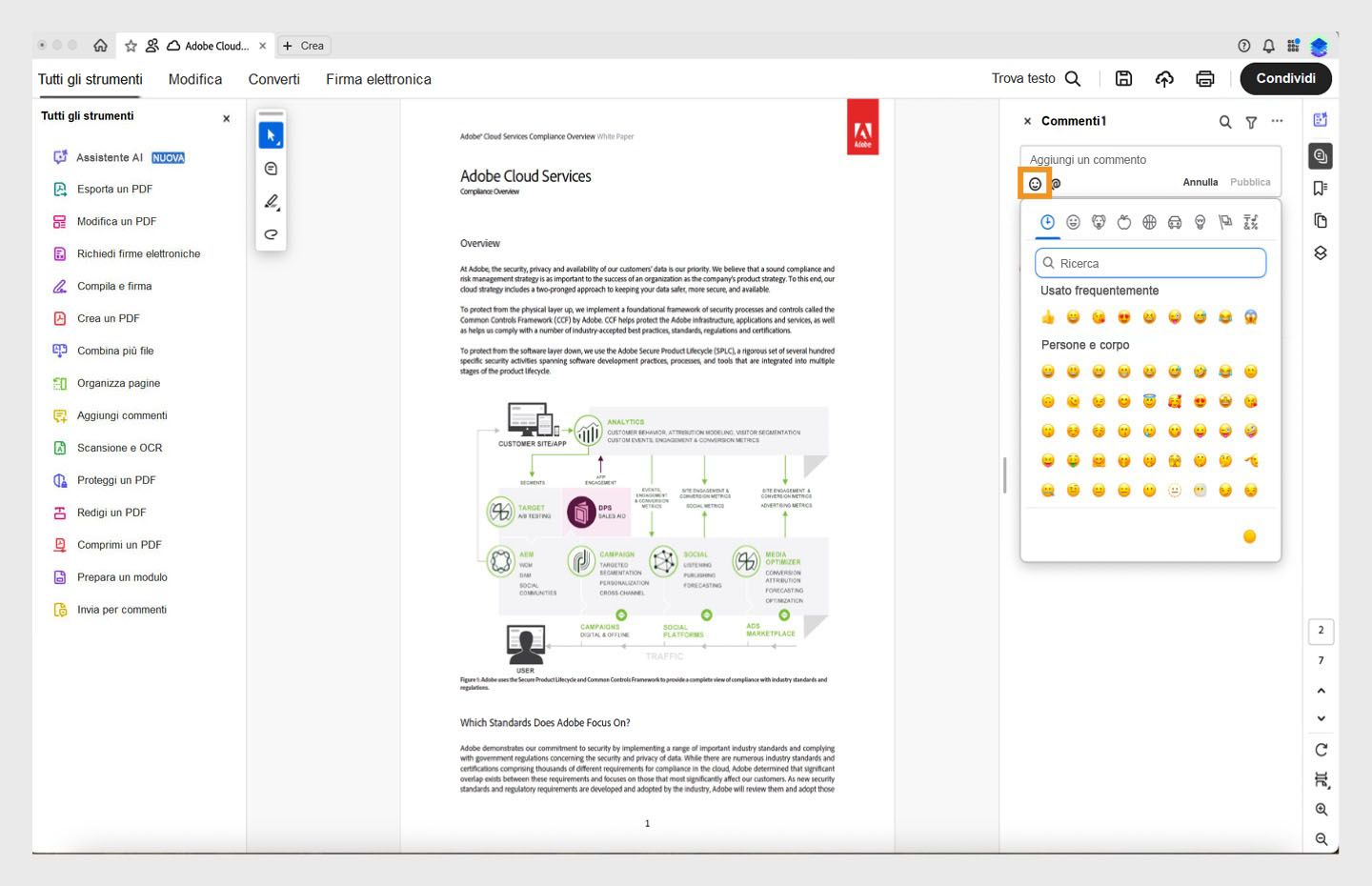Open the flags emoji category
This screenshot has width=1372, height=886.
tap(1225, 222)
